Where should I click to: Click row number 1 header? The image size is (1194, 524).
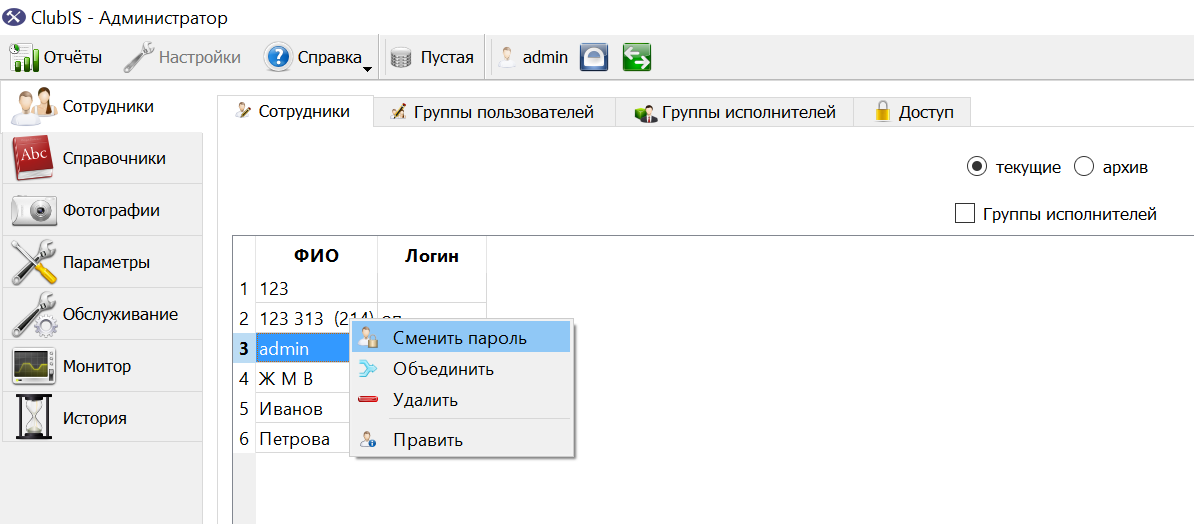pos(244,289)
